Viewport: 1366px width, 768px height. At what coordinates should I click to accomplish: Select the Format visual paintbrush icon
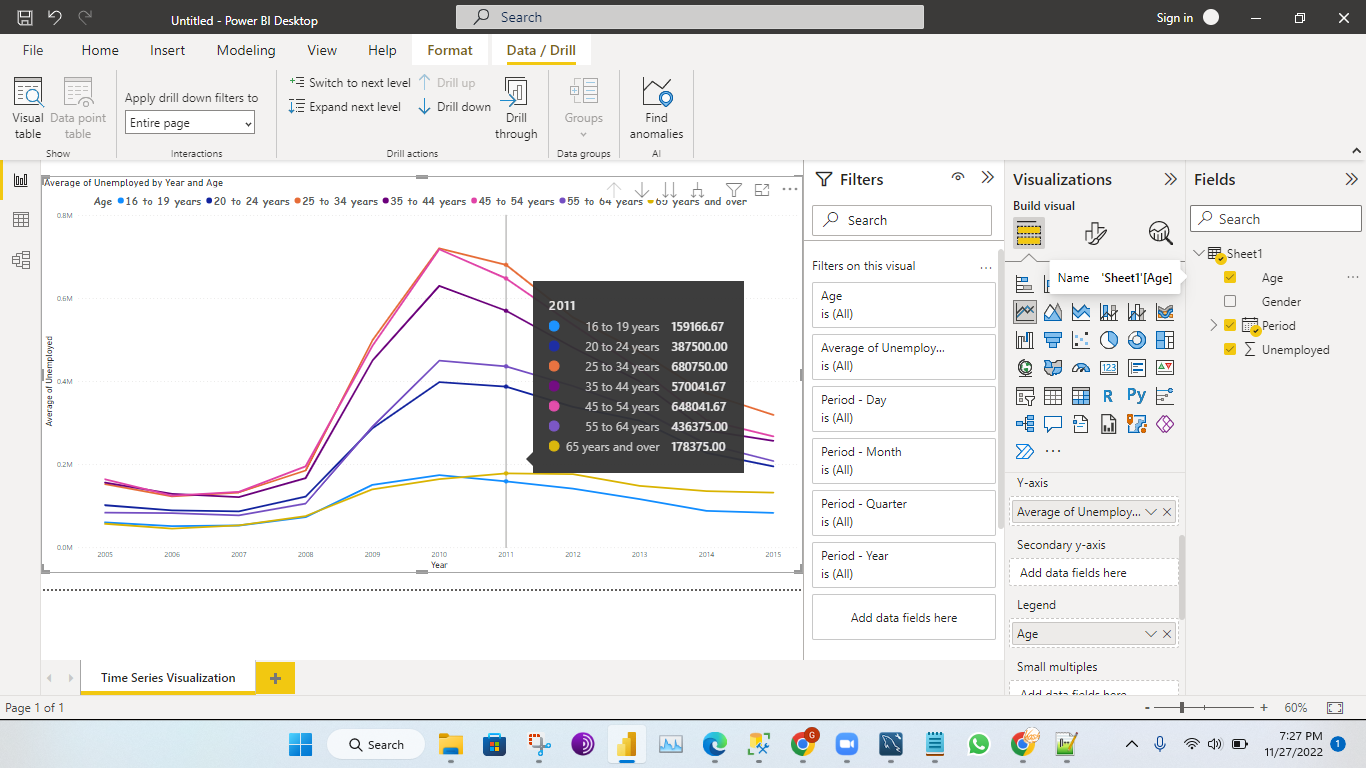(1095, 234)
